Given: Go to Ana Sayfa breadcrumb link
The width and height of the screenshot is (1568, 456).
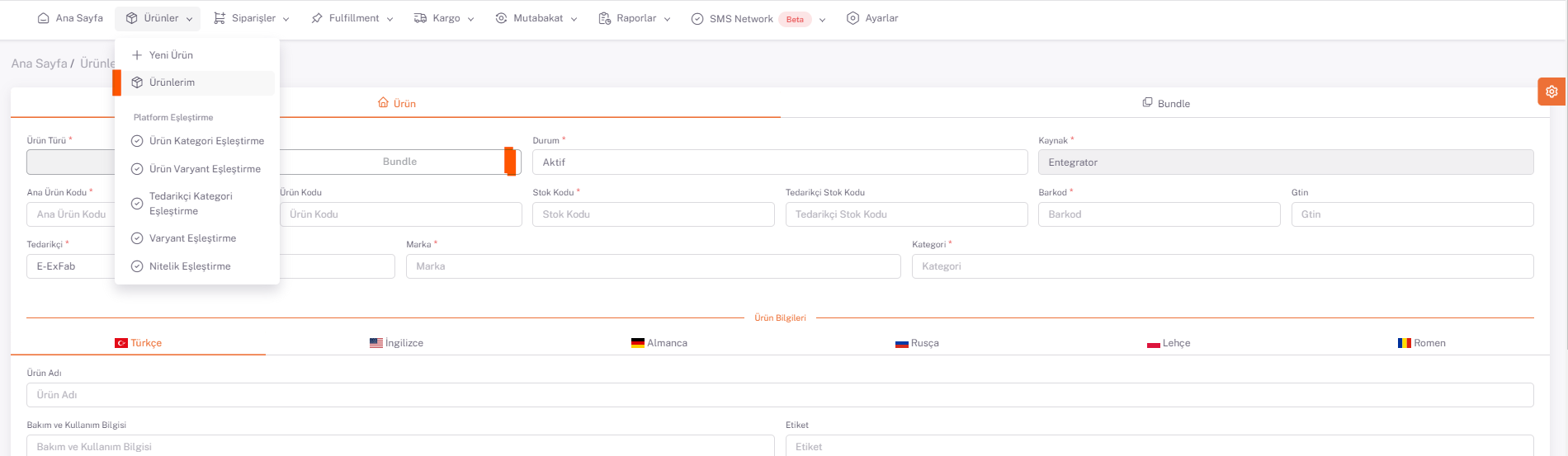Looking at the screenshot, I should 39,63.
